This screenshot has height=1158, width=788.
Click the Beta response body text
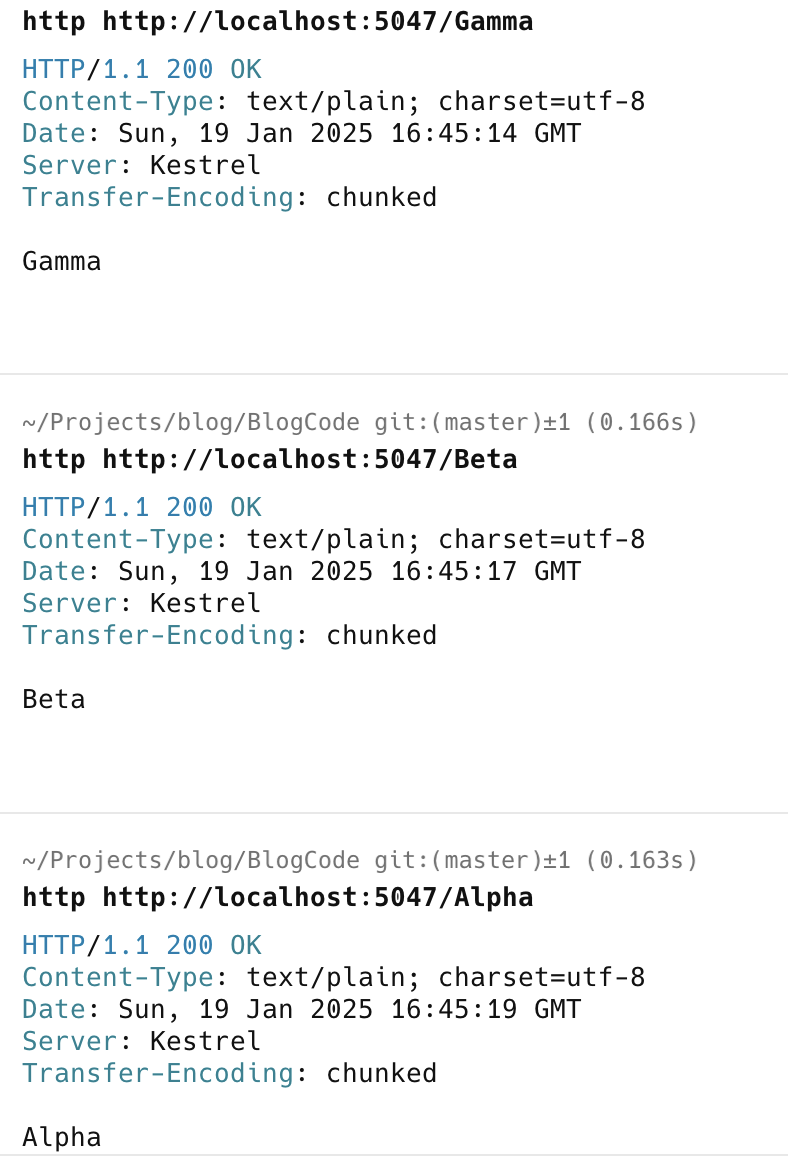(x=54, y=700)
